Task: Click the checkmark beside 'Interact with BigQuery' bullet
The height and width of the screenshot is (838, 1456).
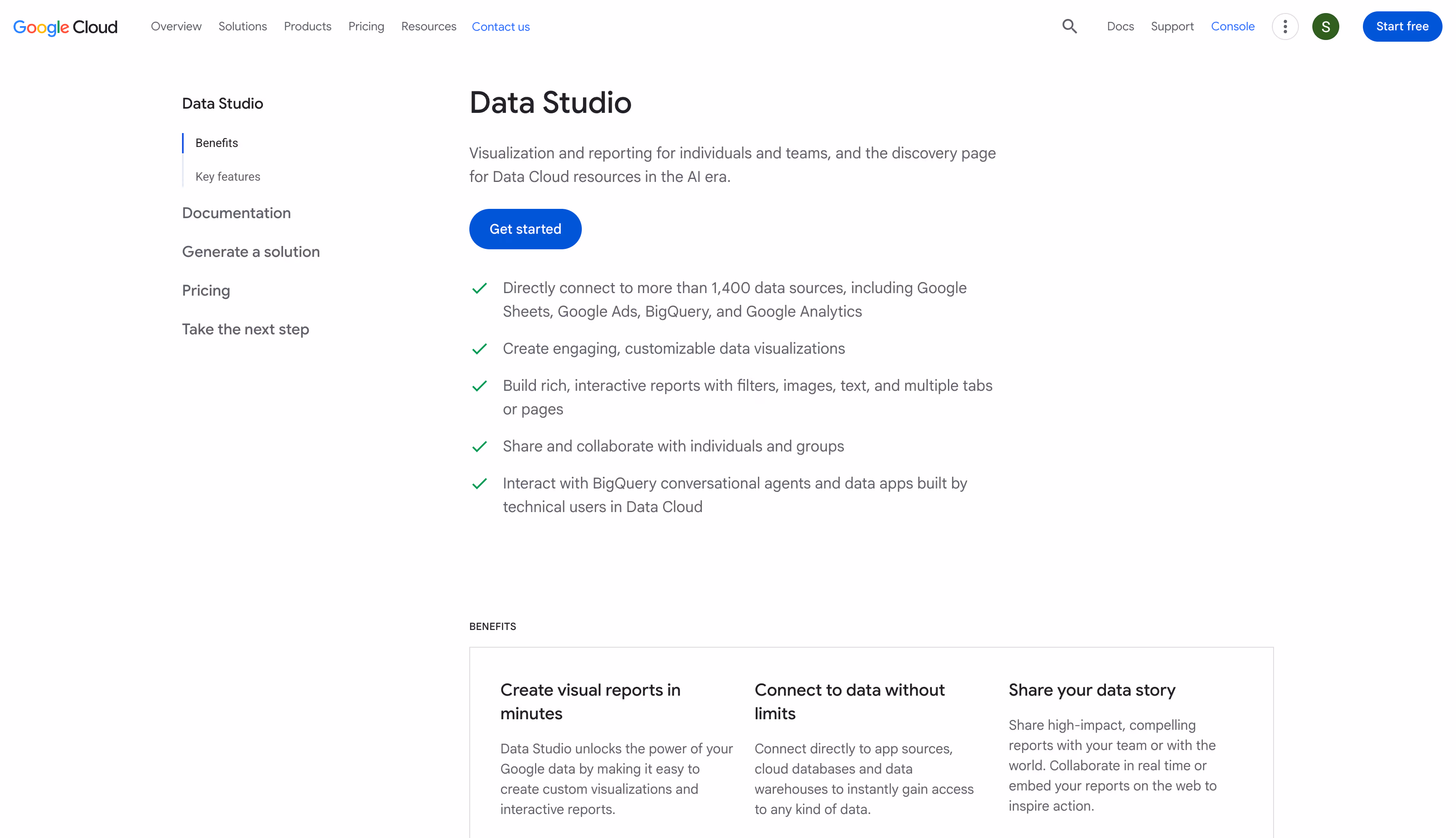Action: tap(479, 483)
